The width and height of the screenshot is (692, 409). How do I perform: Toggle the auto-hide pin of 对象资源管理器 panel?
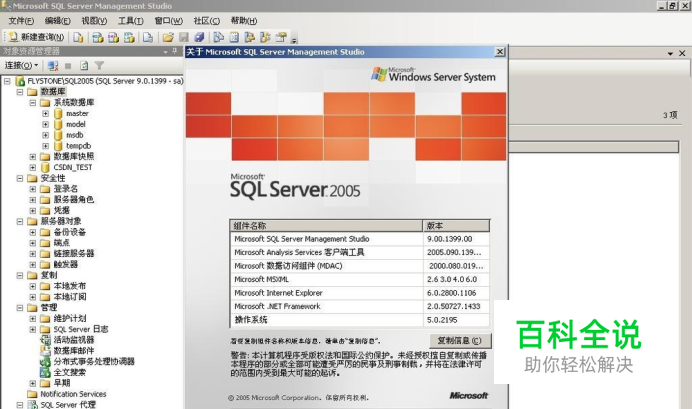click(175, 51)
